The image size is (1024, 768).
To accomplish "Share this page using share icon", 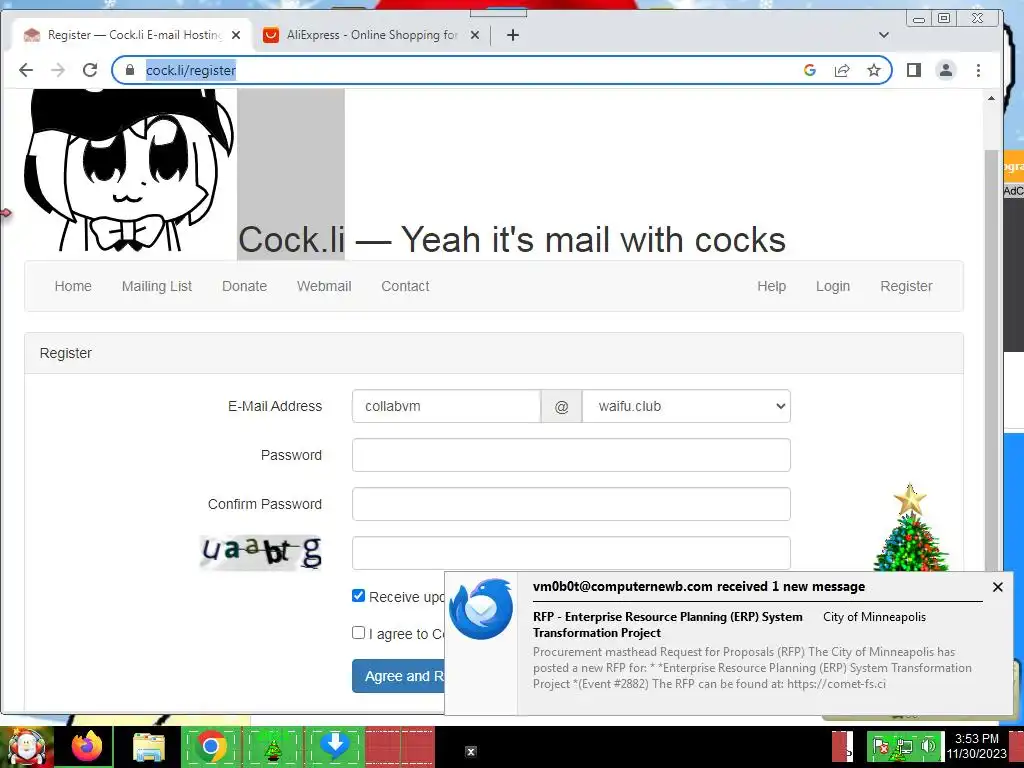I will coord(842,70).
